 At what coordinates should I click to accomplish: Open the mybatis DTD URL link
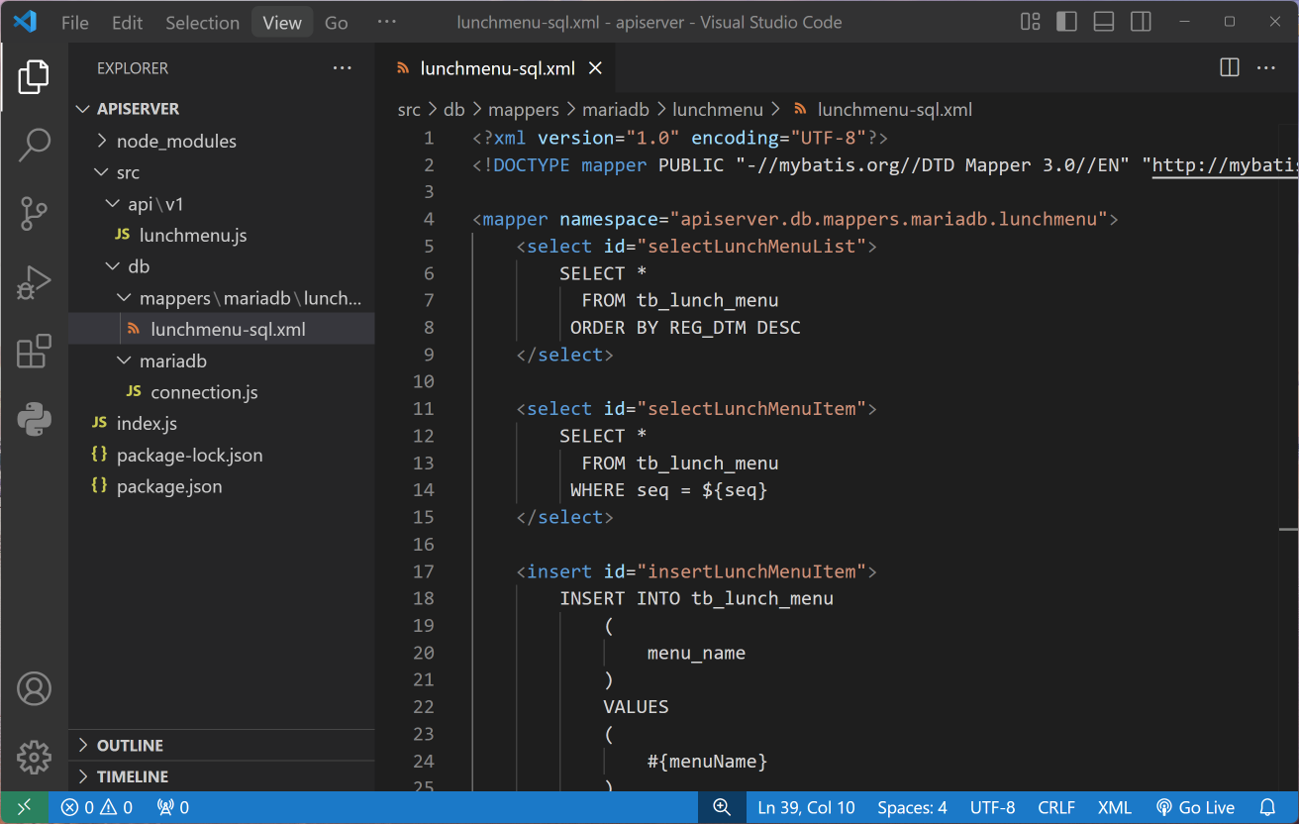point(1225,165)
